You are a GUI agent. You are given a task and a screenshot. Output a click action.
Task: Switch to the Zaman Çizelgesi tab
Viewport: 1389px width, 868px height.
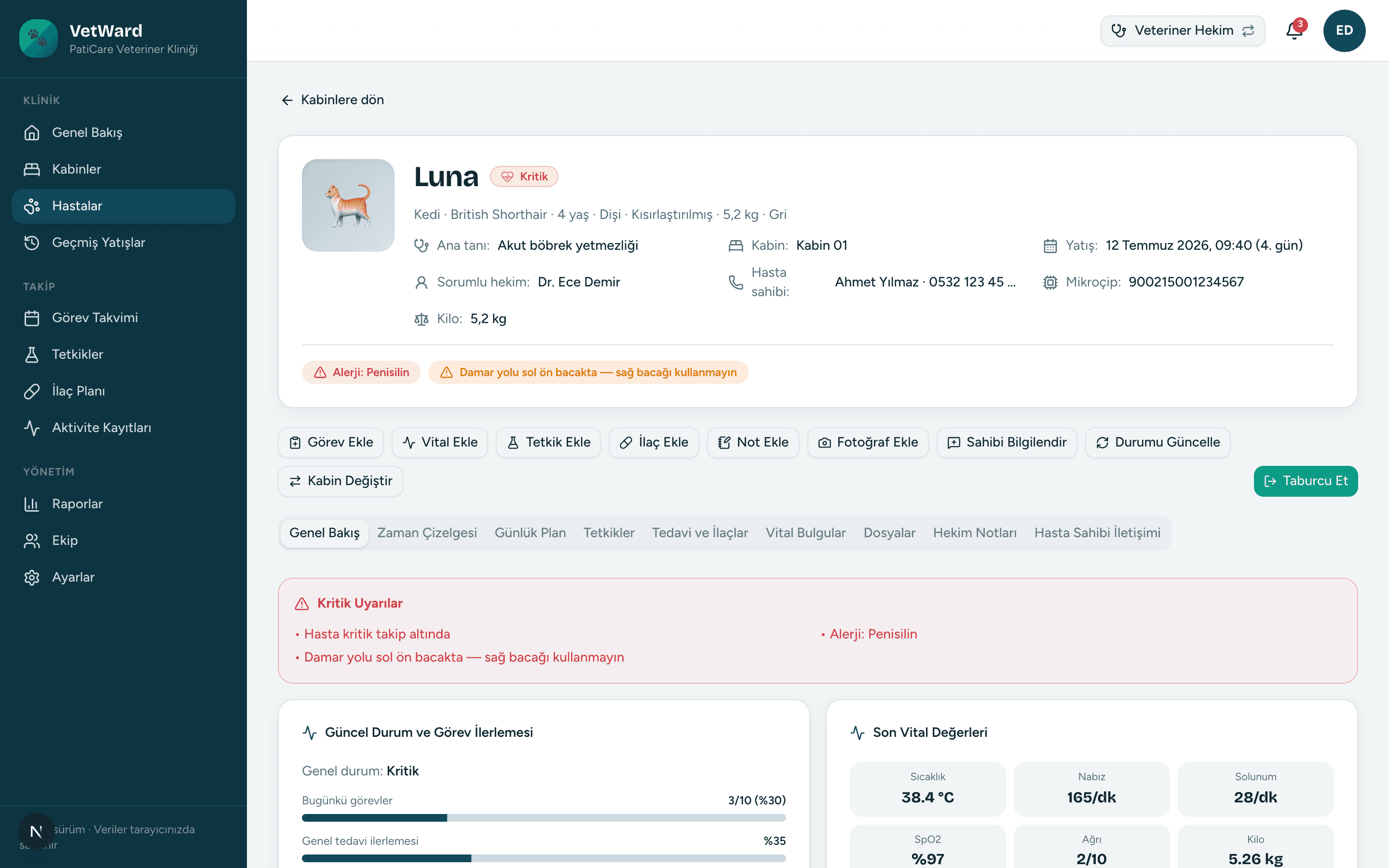point(426,533)
